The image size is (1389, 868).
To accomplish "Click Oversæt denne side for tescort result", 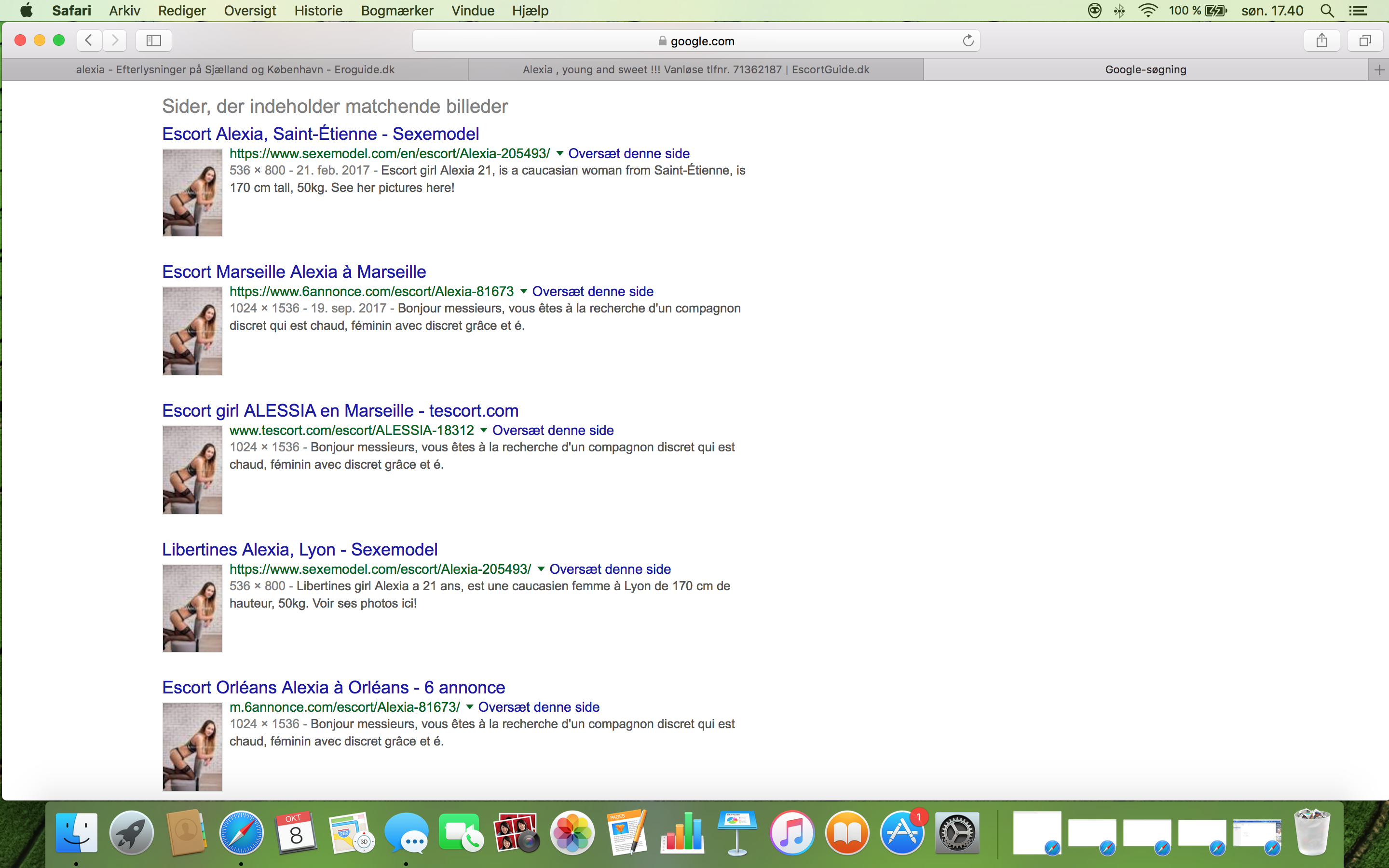I will coord(553,430).
